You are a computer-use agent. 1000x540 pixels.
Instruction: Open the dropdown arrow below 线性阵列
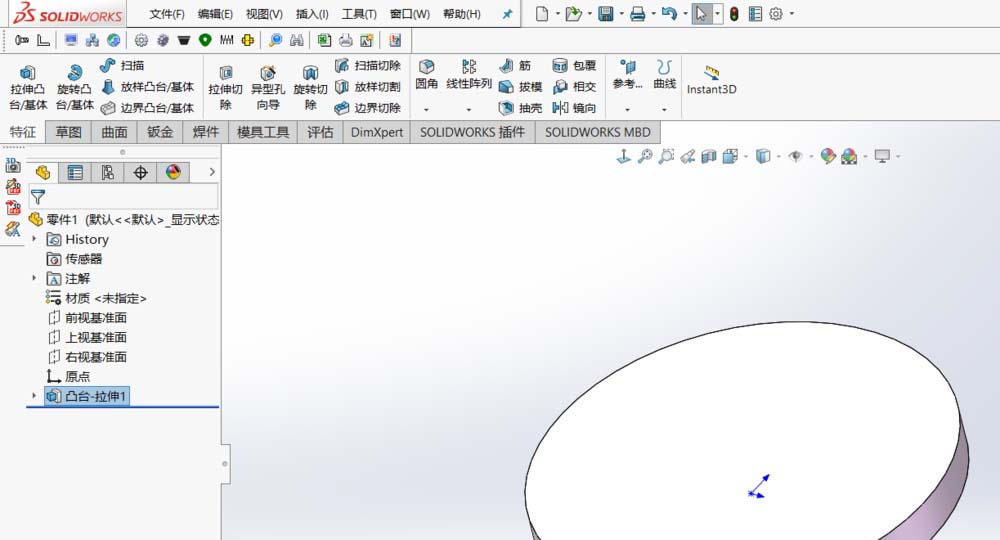469,110
